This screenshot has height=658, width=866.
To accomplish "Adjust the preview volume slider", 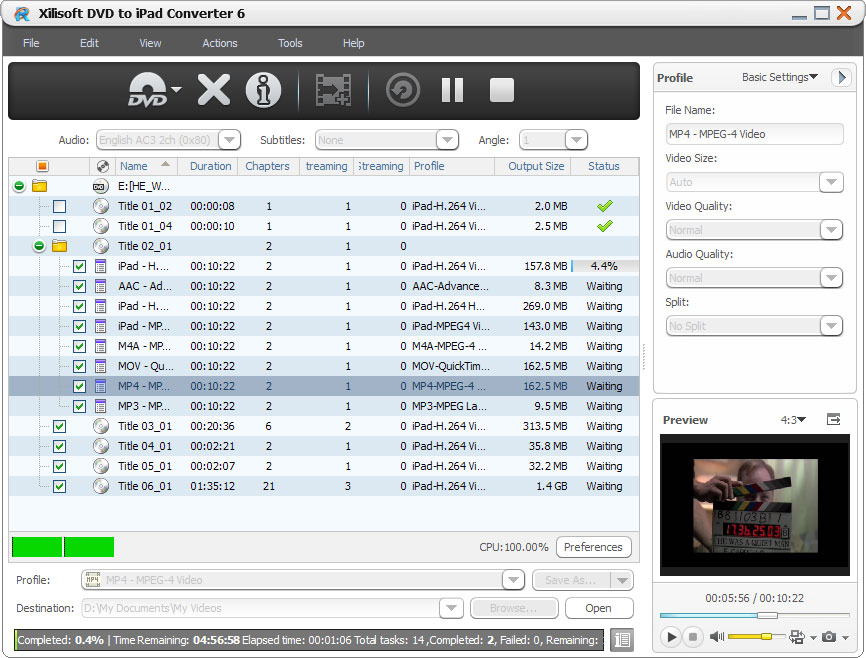I will 756,637.
